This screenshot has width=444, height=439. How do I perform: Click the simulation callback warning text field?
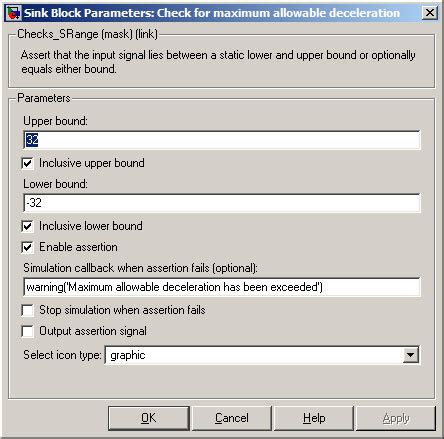(222, 287)
